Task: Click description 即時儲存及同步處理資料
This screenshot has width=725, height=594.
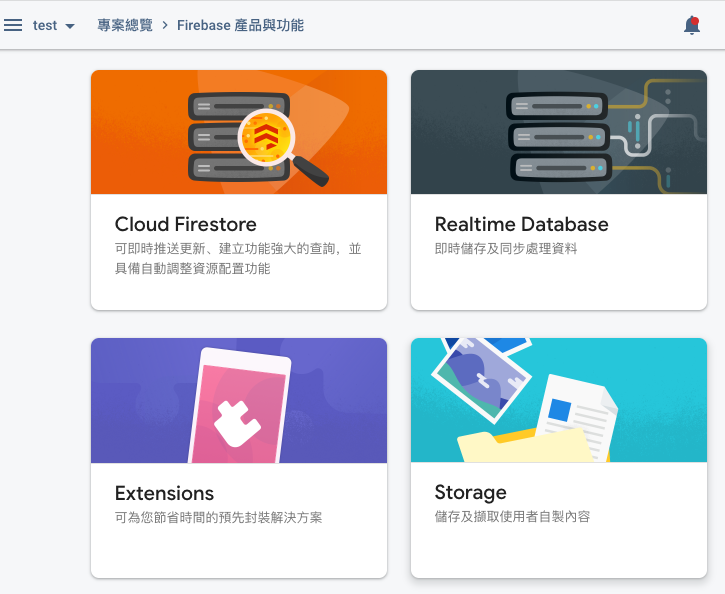Action: 506,249
